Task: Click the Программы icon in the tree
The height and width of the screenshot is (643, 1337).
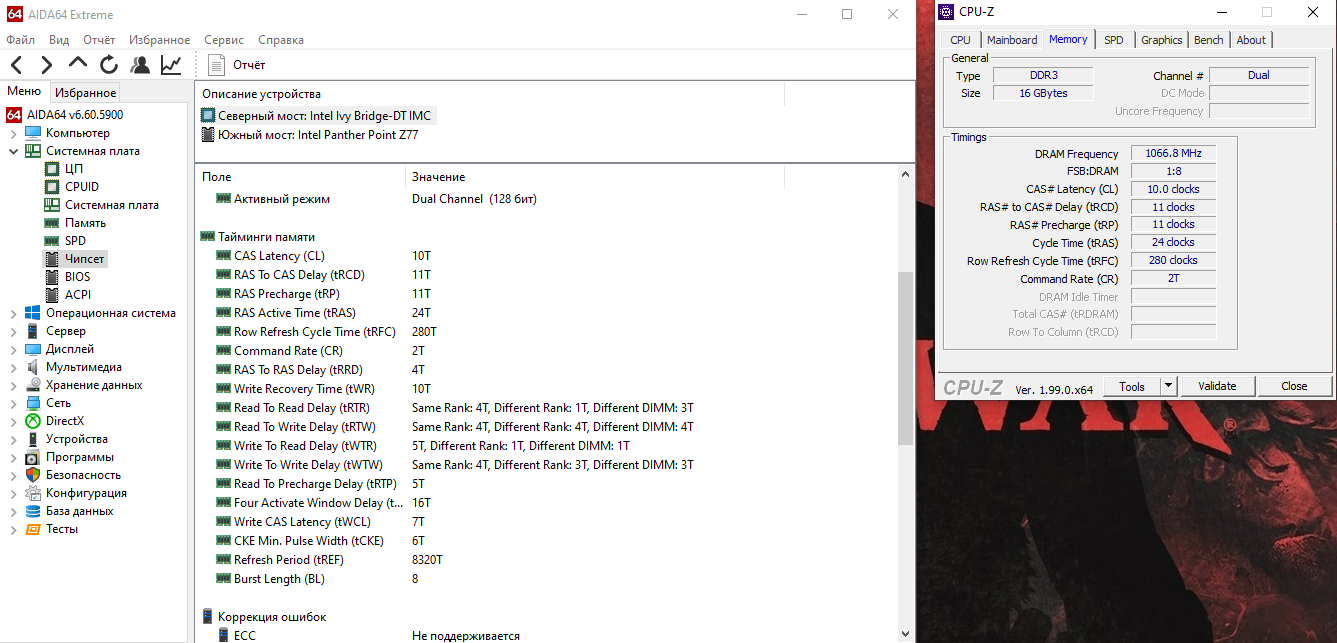Action: coord(33,457)
